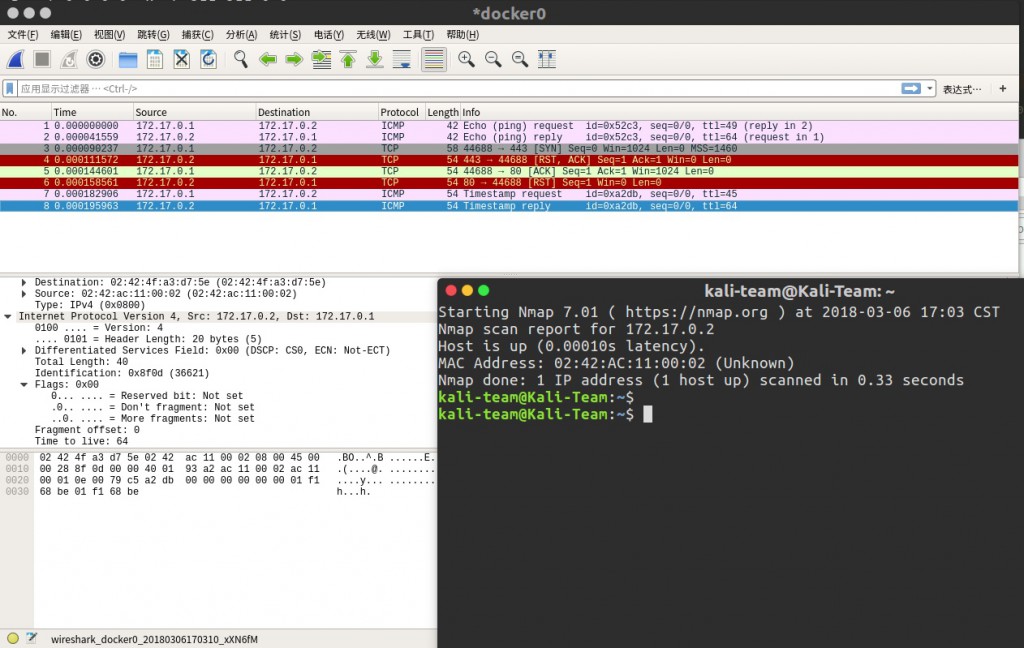Screen dimensions: 1024x648
Task: Open capture options gear icon
Action: [x=95, y=59]
